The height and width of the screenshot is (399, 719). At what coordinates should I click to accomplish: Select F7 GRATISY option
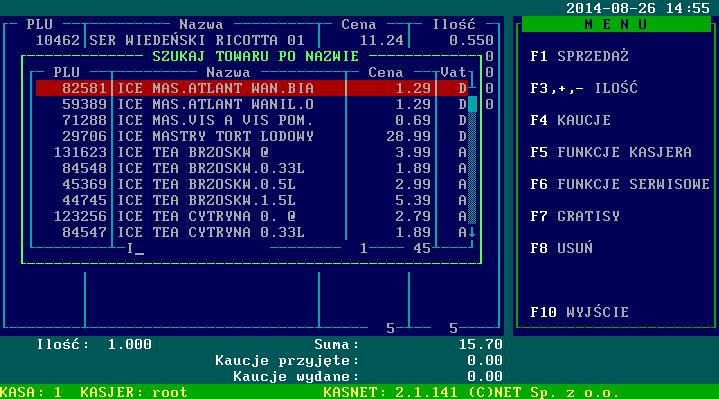coord(575,216)
